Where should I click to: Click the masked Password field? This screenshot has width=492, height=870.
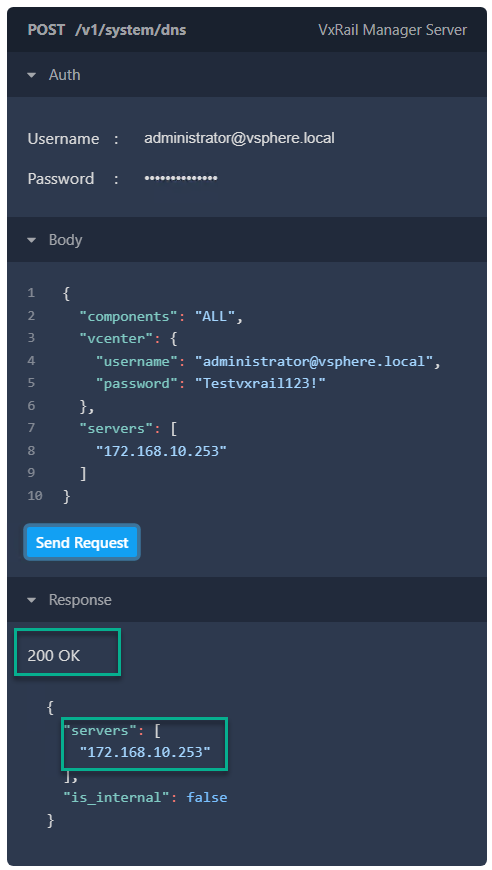181,179
